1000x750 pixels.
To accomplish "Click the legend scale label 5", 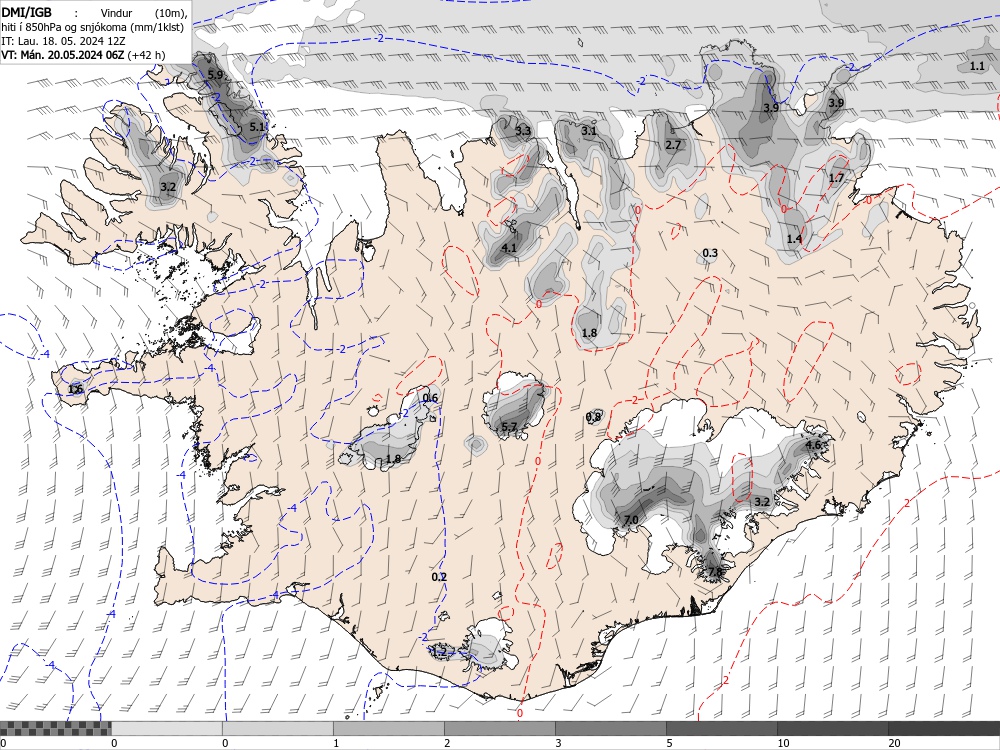I will click(669, 743).
